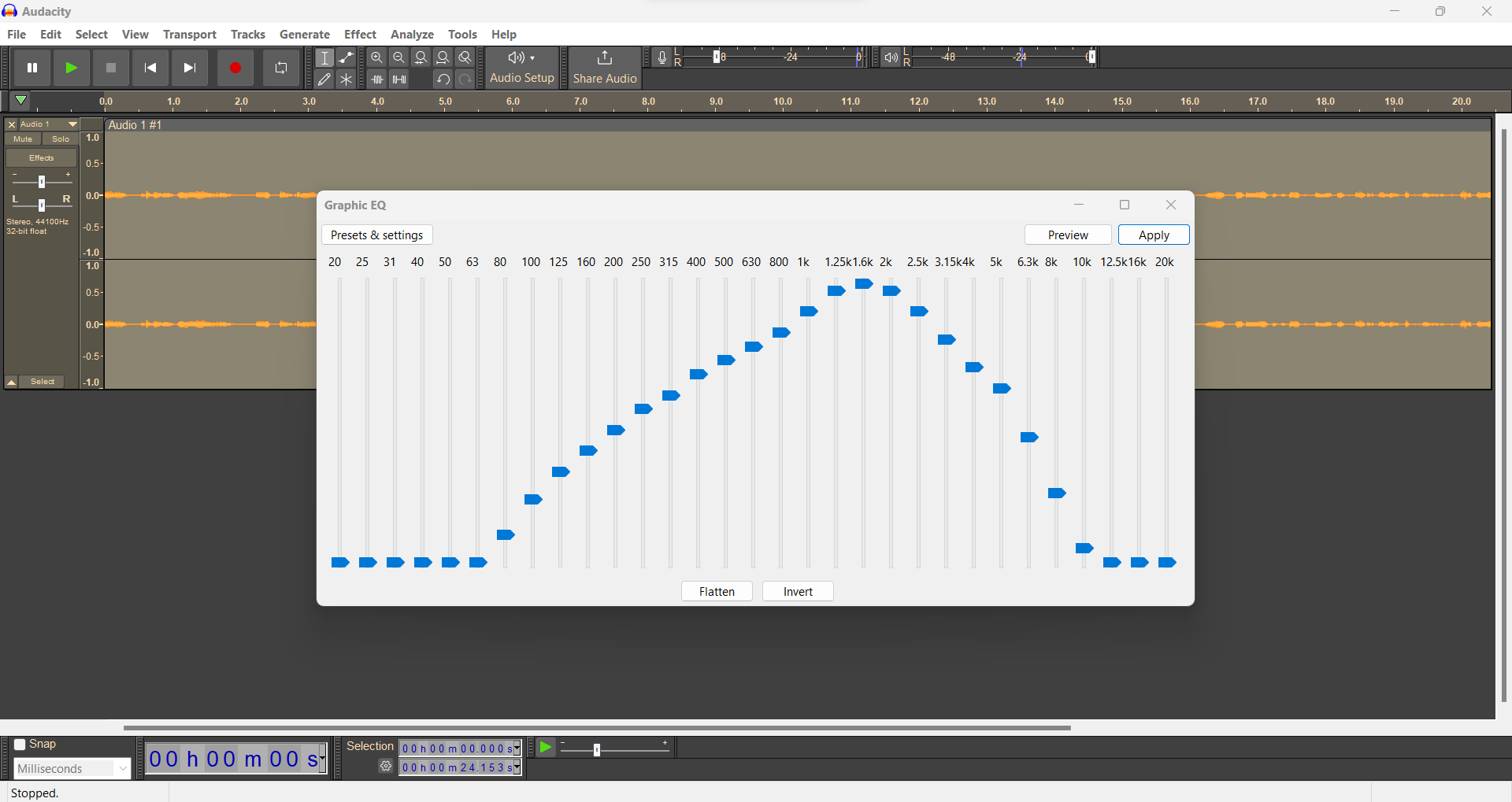
Task: Open the File menu
Action: click(x=17, y=35)
